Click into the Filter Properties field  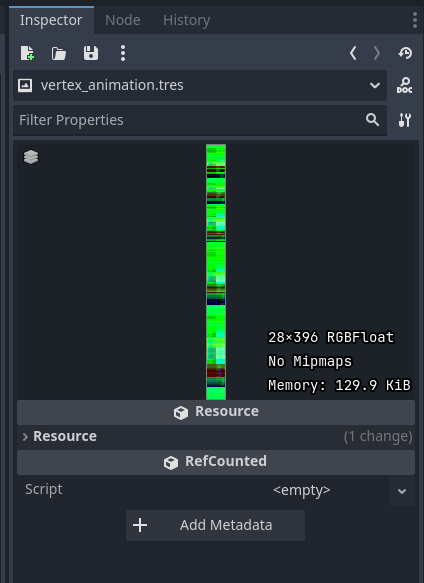click(190, 120)
